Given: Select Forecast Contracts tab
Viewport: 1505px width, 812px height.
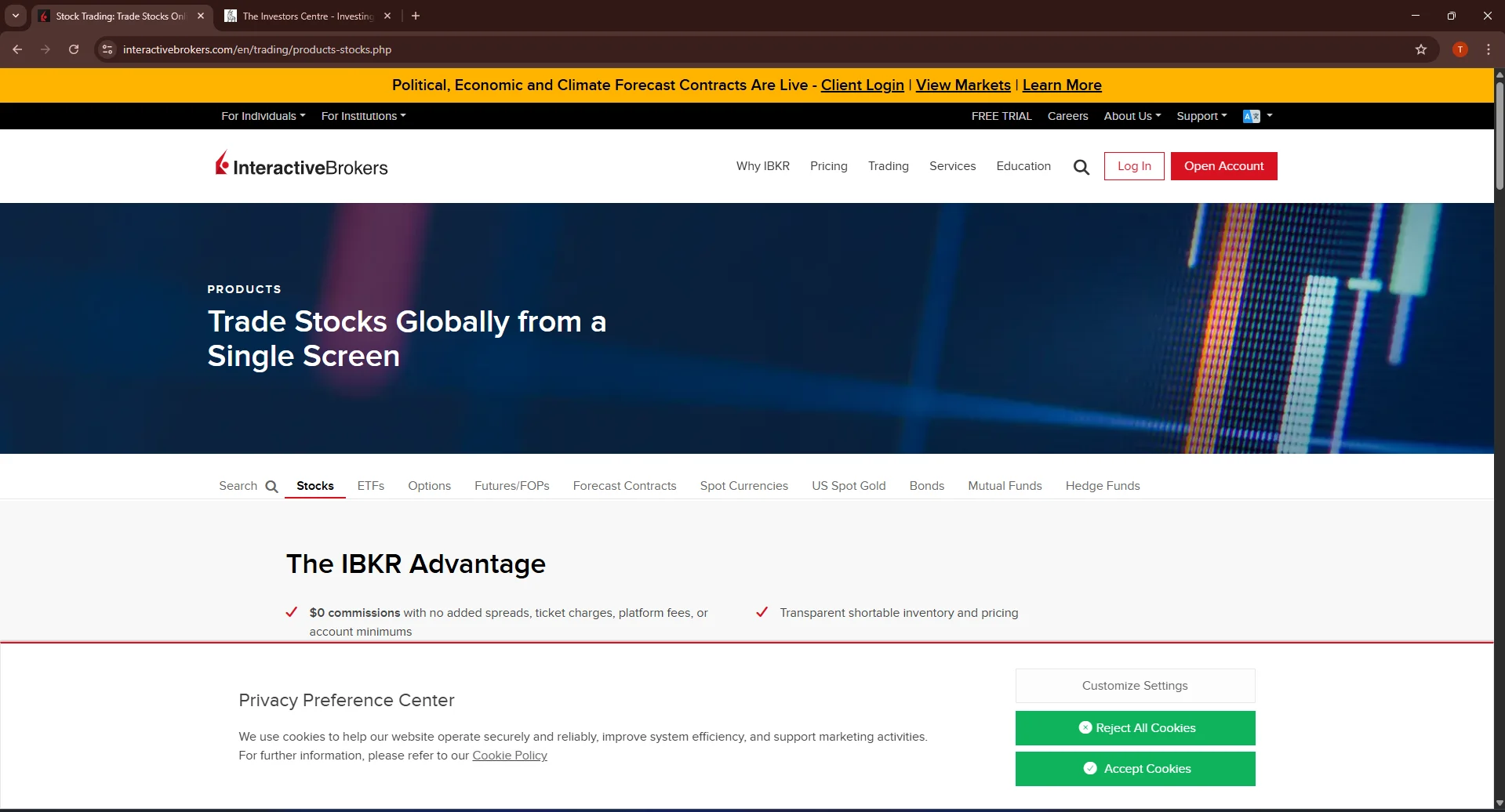Looking at the screenshot, I should (x=625, y=486).
